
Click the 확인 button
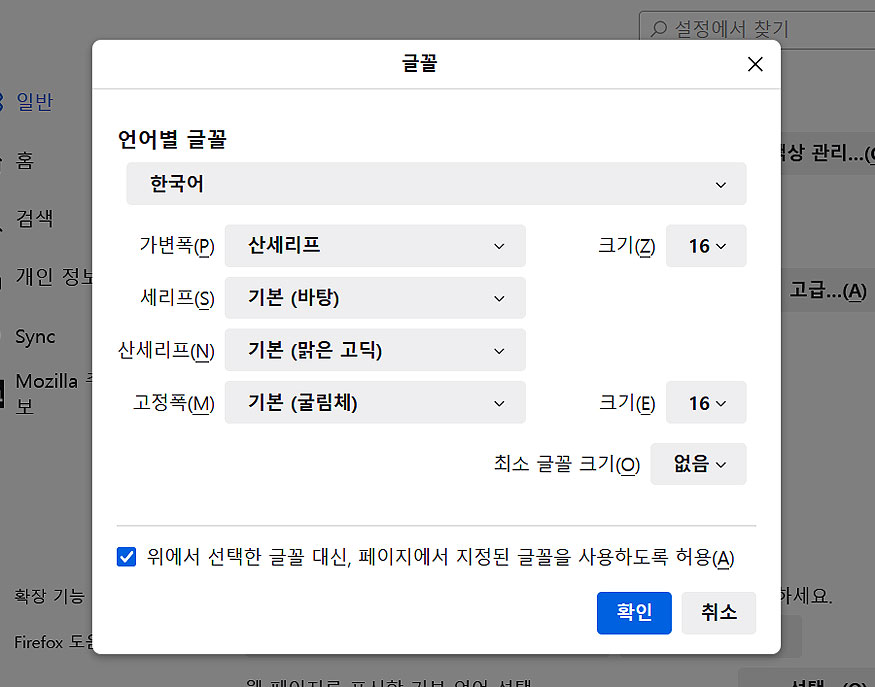click(x=634, y=613)
